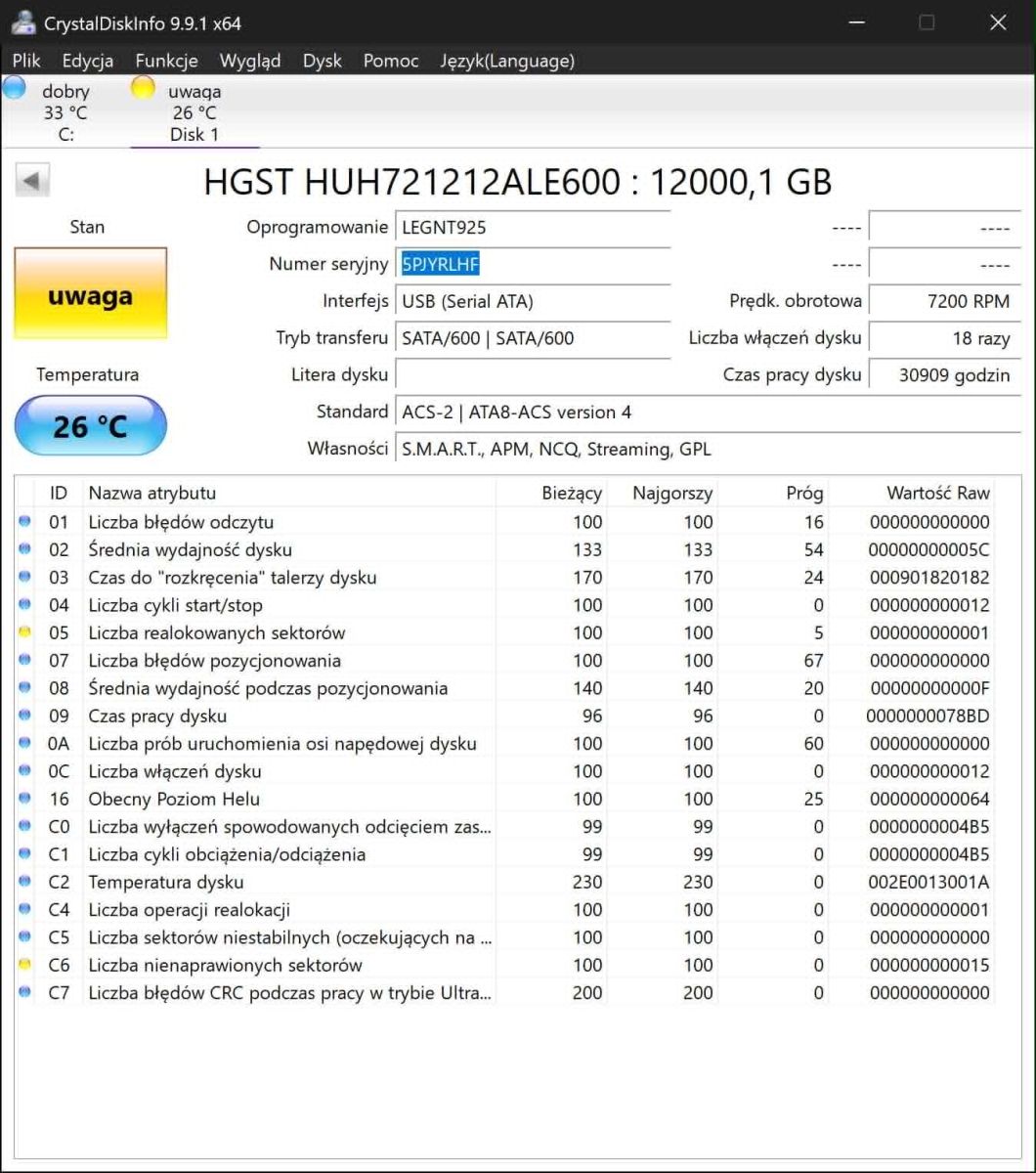Select the Średnia wydajność dysku row

pos(505,549)
